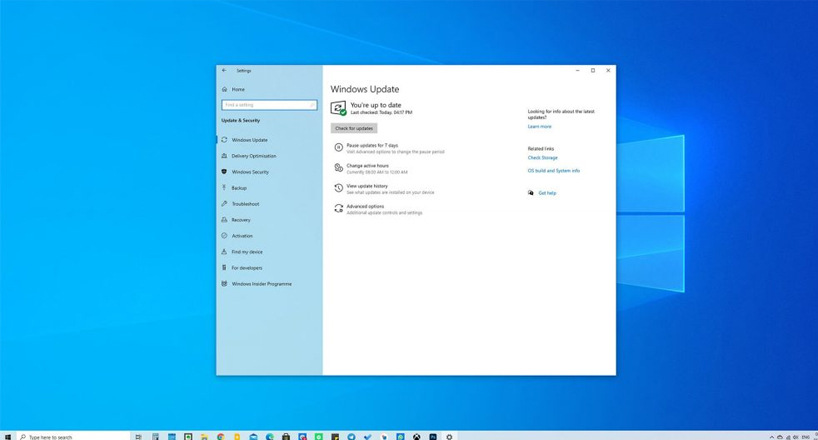818x440 pixels.
Task: Open the volume control in the tray
Action: tap(796, 437)
